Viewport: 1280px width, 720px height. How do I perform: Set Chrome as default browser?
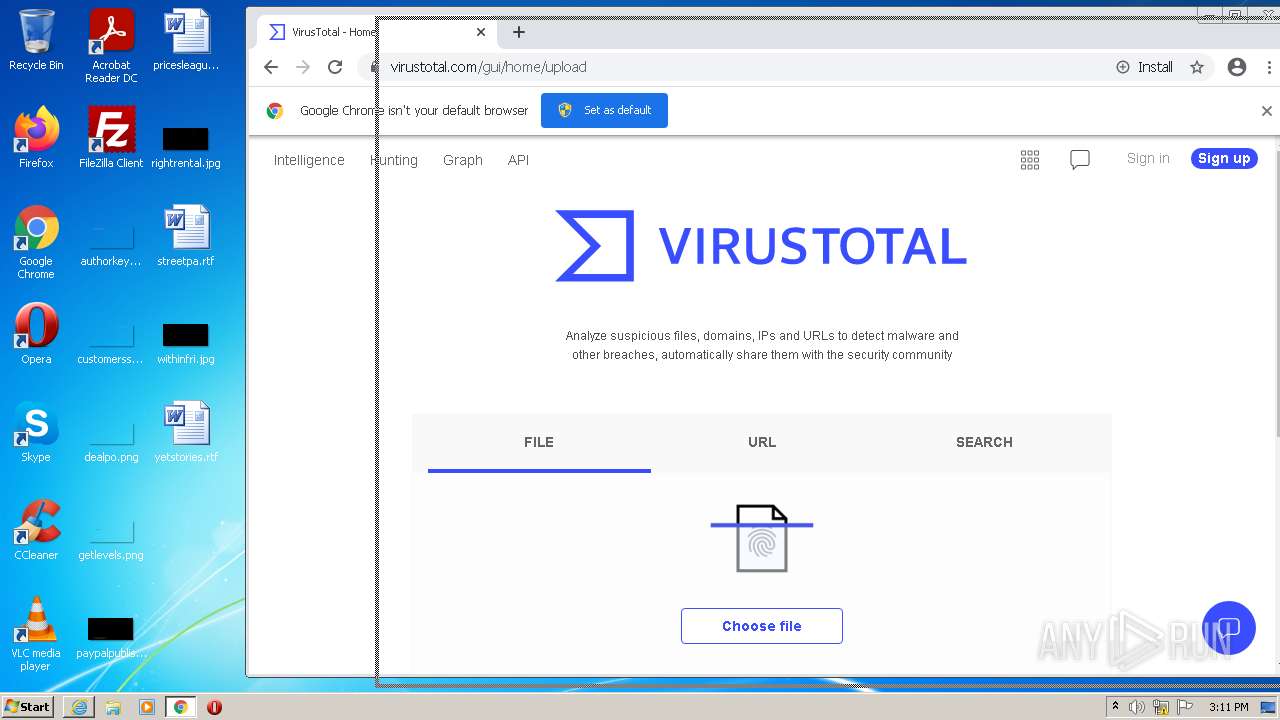[x=604, y=110]
